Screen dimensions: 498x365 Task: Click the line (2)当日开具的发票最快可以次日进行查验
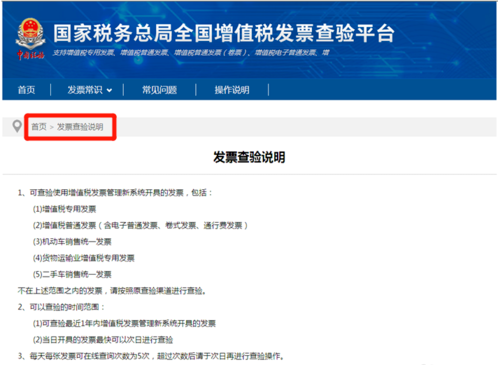[103, 340]
